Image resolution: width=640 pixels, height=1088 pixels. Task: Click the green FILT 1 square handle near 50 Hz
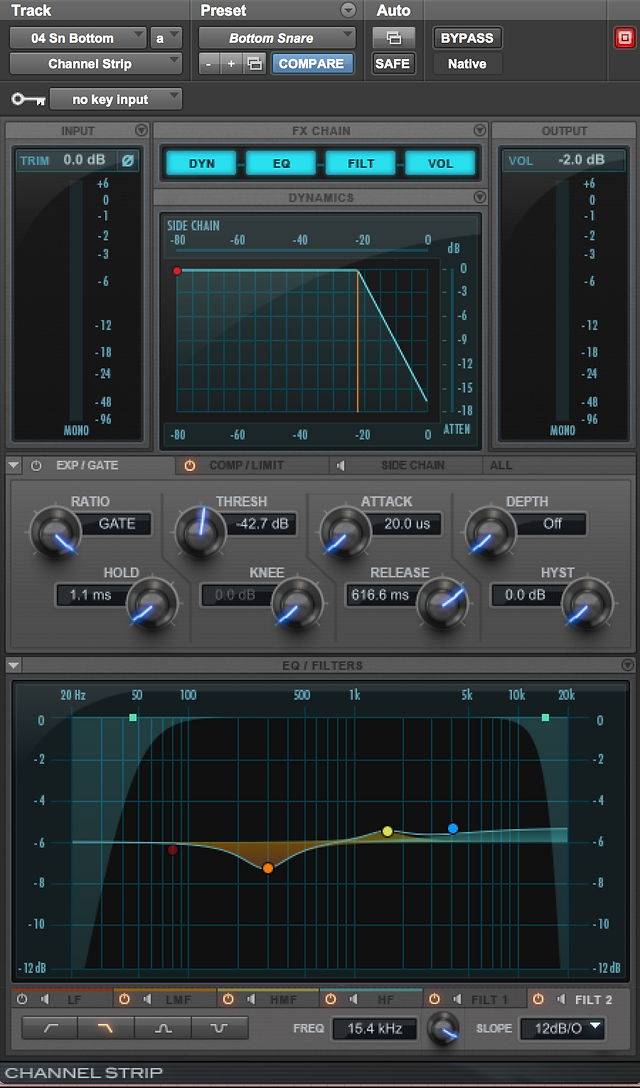coord(133,717)
